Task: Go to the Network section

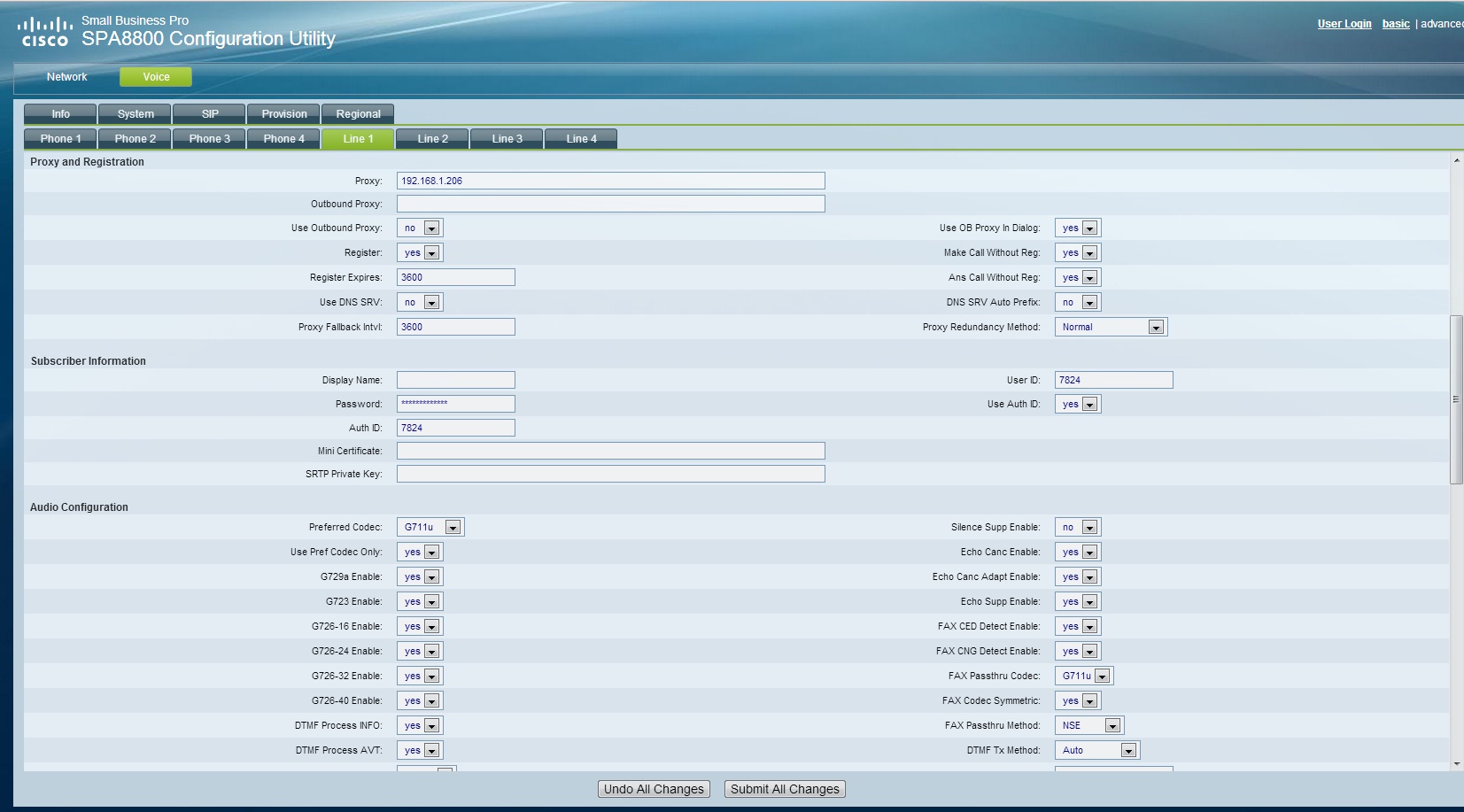Action: point(67,77)
